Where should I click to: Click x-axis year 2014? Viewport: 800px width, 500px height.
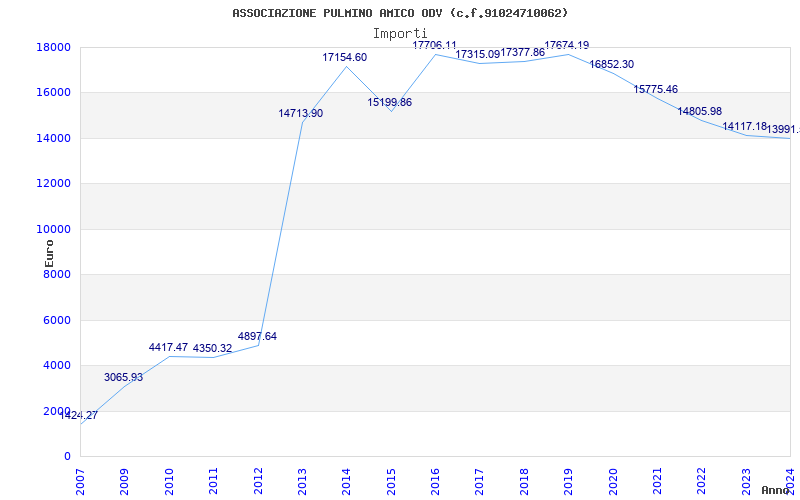tap(346, 481)
